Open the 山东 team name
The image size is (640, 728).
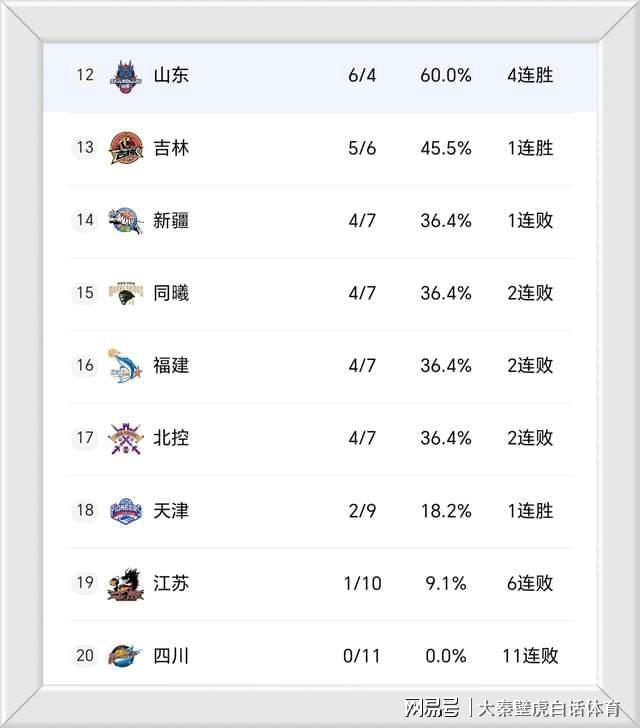coord(171,75)
